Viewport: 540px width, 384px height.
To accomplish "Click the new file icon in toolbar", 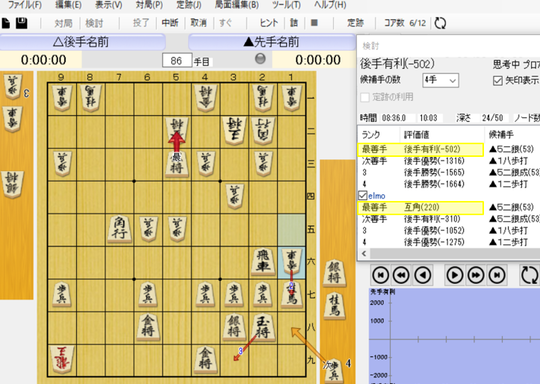I will tap(6, 23).
